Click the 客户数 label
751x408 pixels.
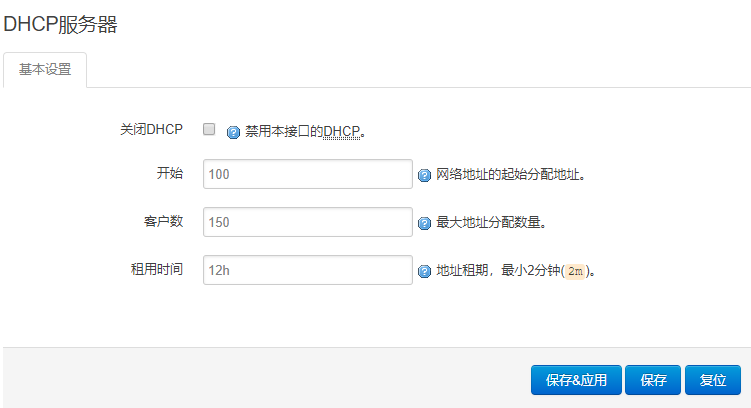(163, 221)
